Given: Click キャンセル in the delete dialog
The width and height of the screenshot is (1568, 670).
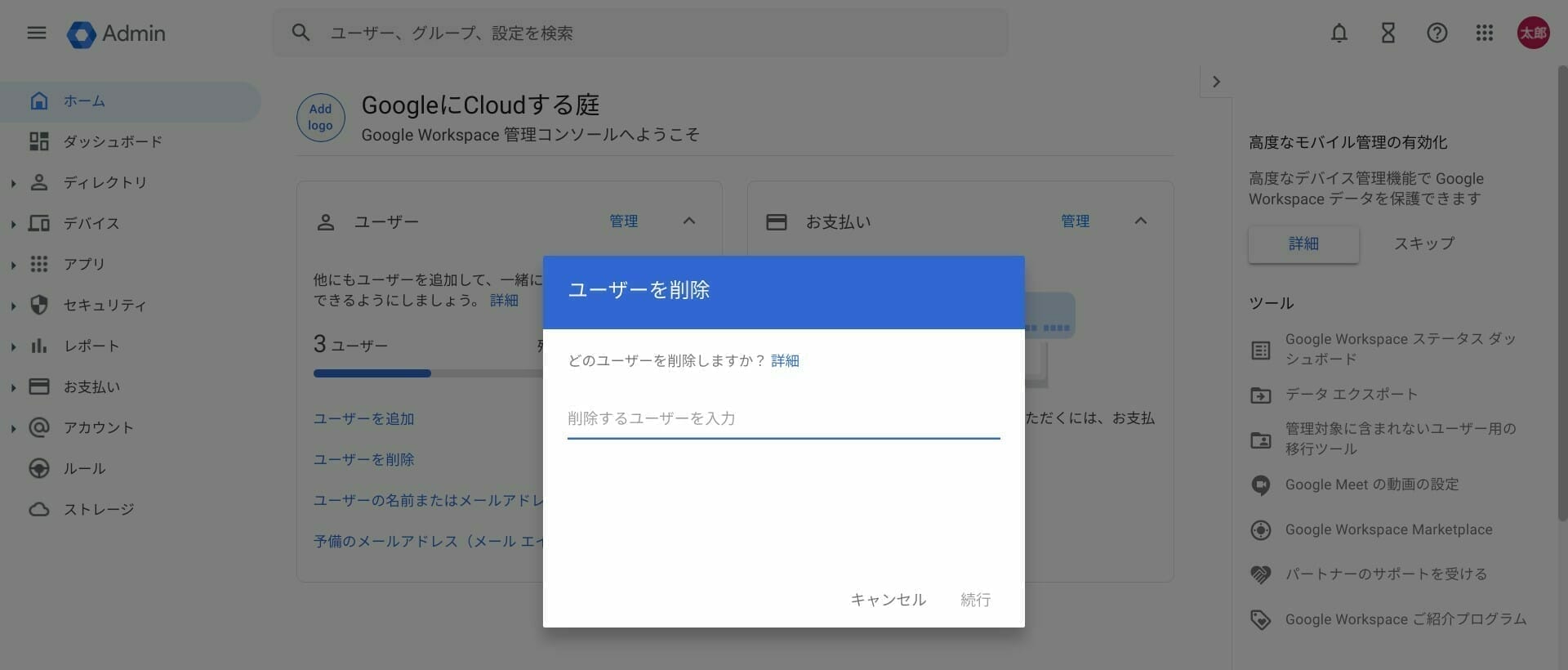Looking at the screenshot, I should (x=888, y=600).
